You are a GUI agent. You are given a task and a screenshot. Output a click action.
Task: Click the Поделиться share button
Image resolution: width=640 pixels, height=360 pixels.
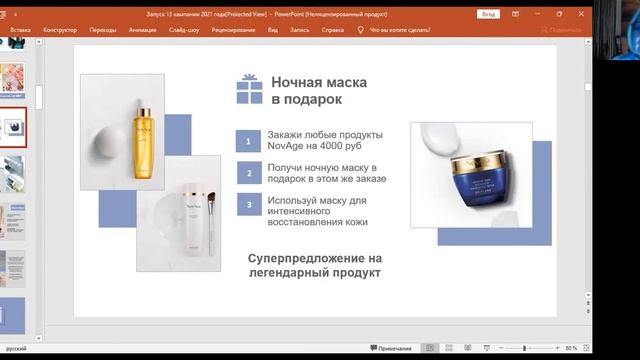(561, 30)
